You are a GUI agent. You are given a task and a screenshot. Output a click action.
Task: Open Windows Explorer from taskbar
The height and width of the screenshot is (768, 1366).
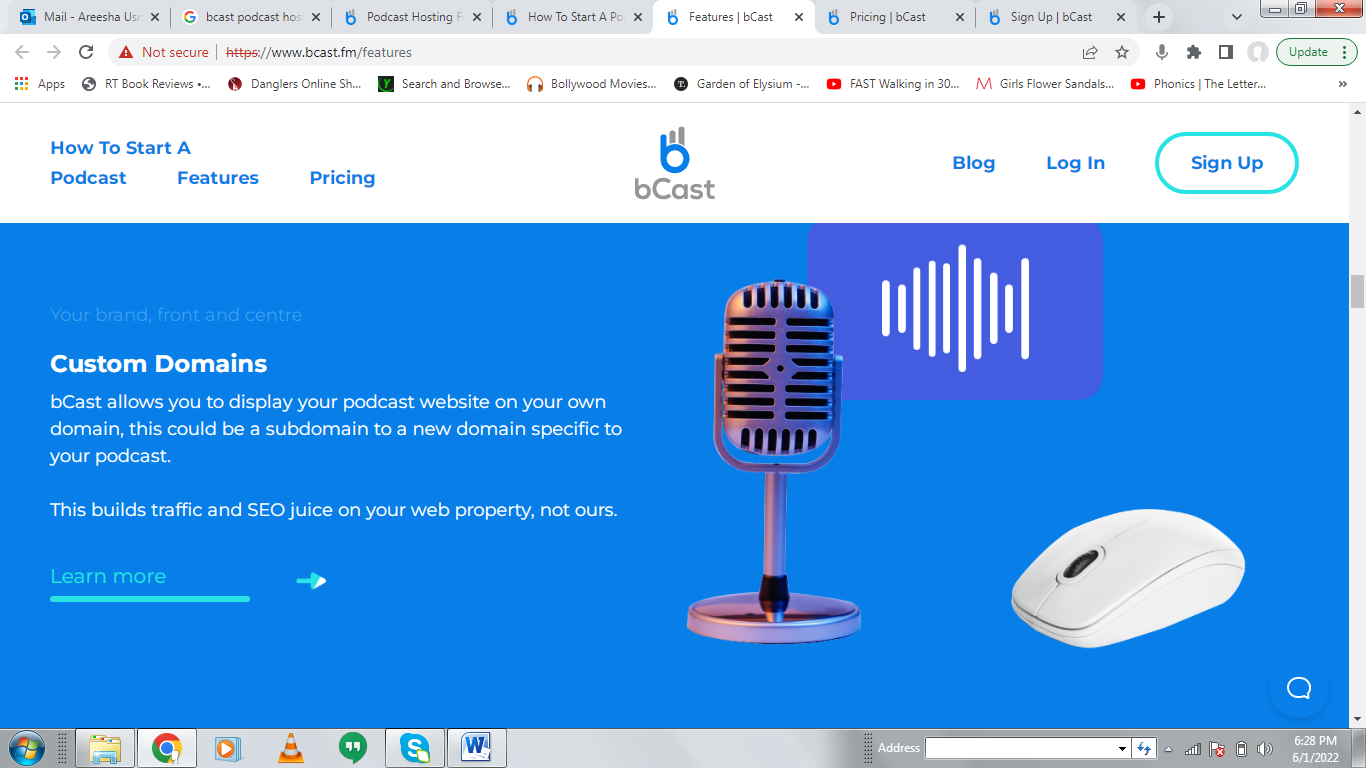105,748
